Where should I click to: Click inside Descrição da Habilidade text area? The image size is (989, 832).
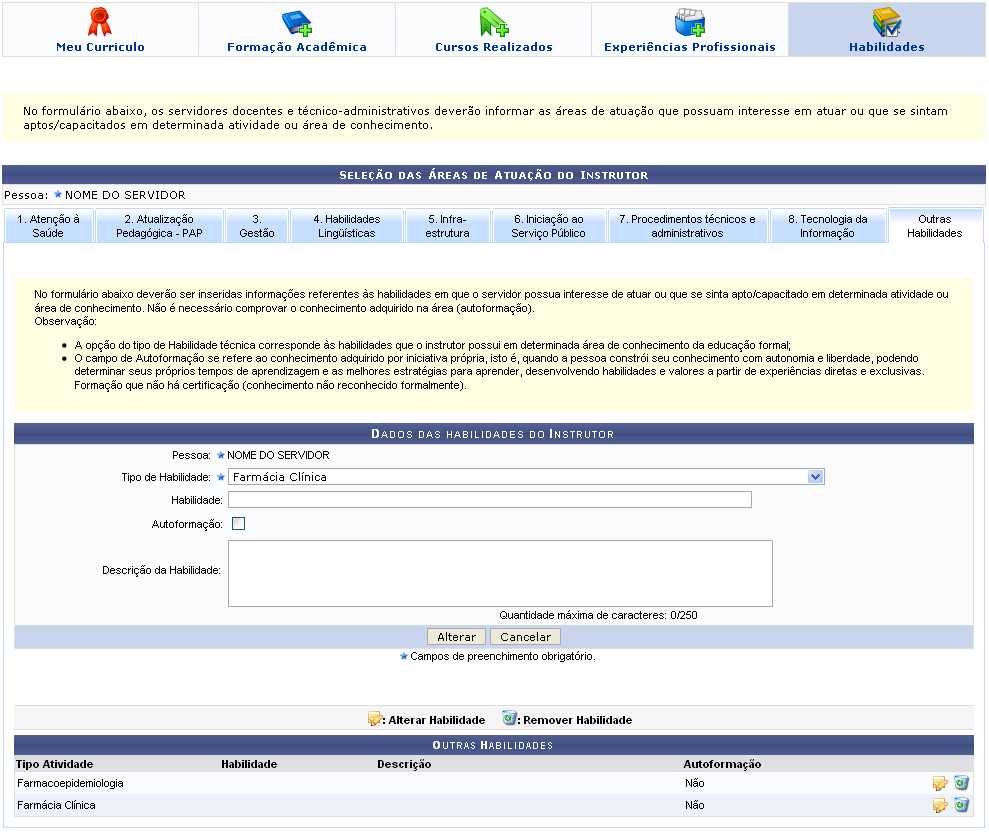[500, 573]
